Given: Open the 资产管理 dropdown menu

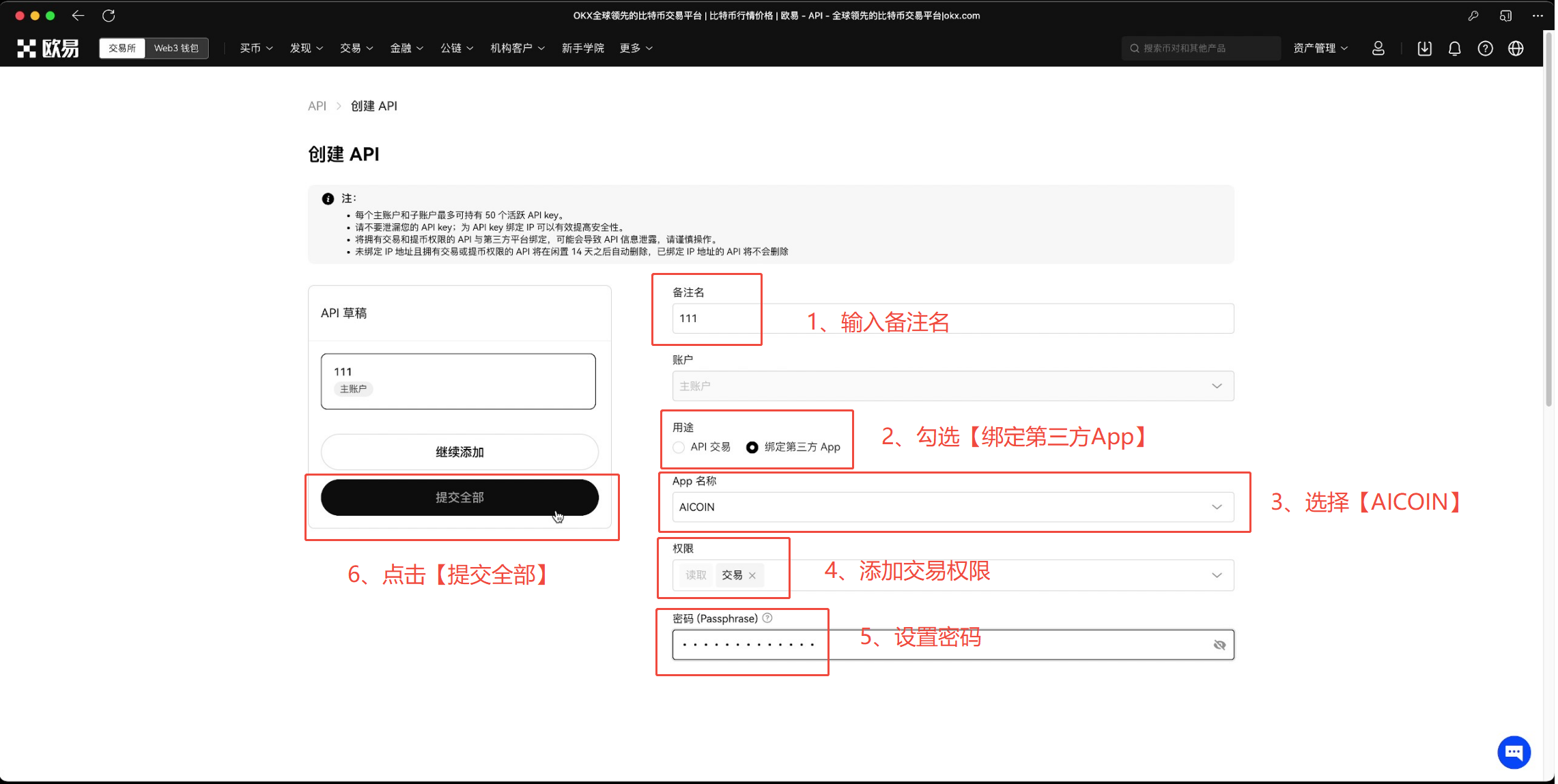Looking at the screenshot, I should click(x=1320, y=48).
